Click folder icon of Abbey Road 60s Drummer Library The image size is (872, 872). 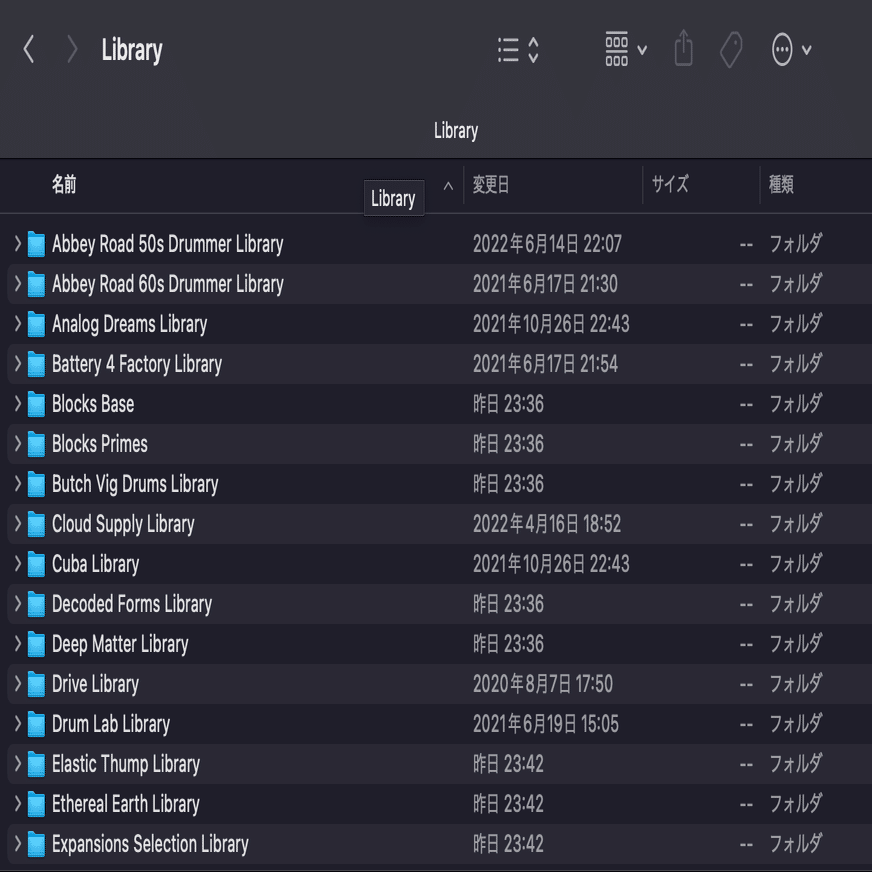[x=36, y=284]
